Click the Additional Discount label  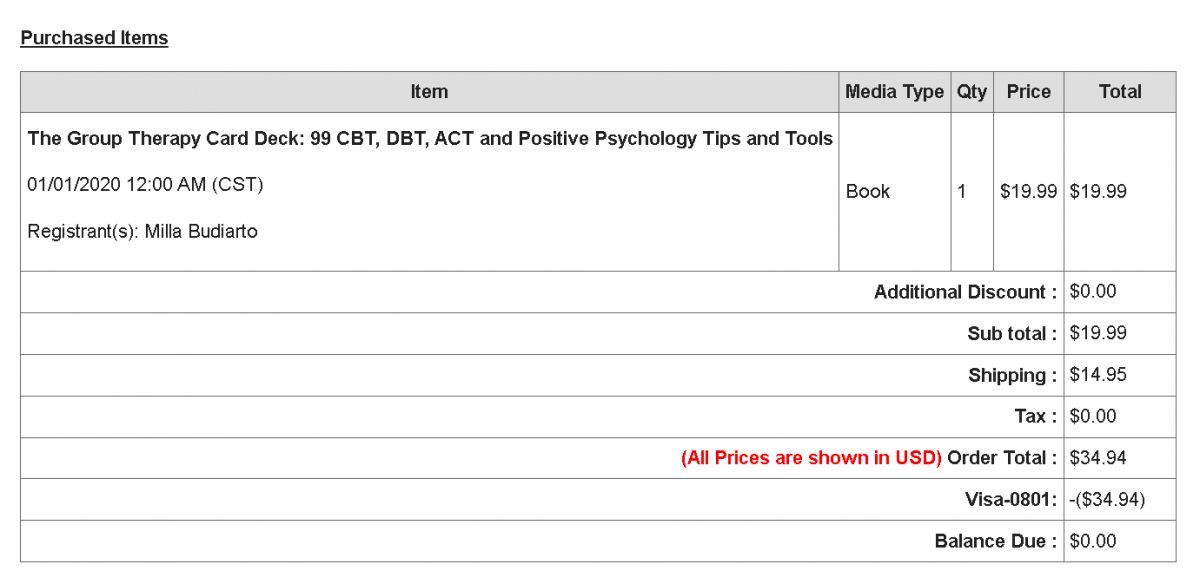pyautogui.click(x=965, y=293)
